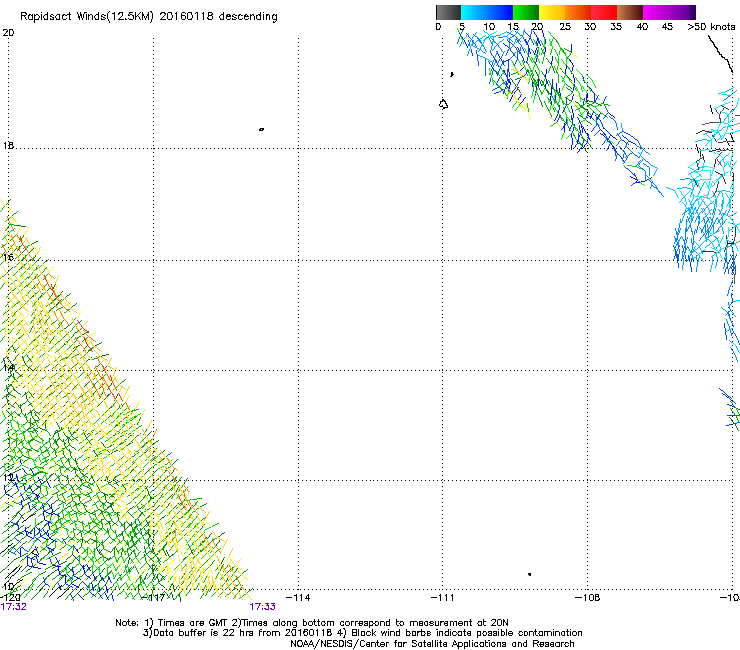
Task: Click the longitude label '-114' on bottom axis
Action: tap(298, 598)
